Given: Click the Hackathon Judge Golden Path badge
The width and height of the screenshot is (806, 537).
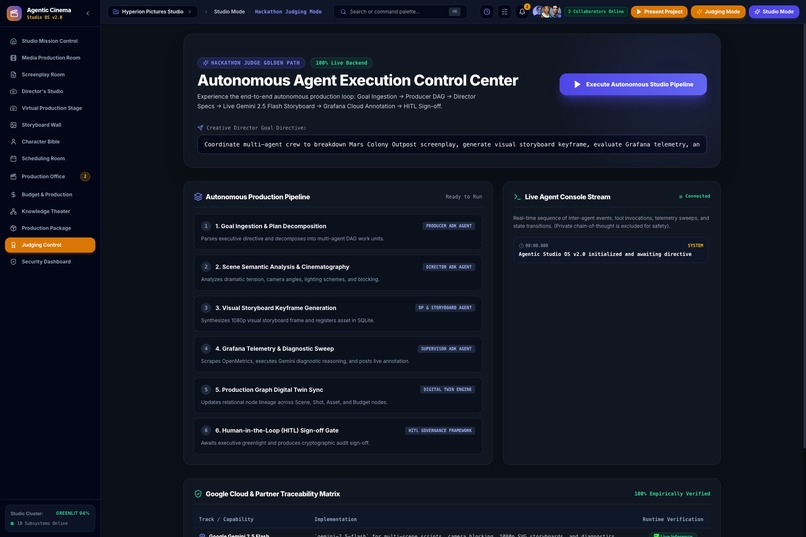Looking at the screenshot, I should tap(251, 63).
